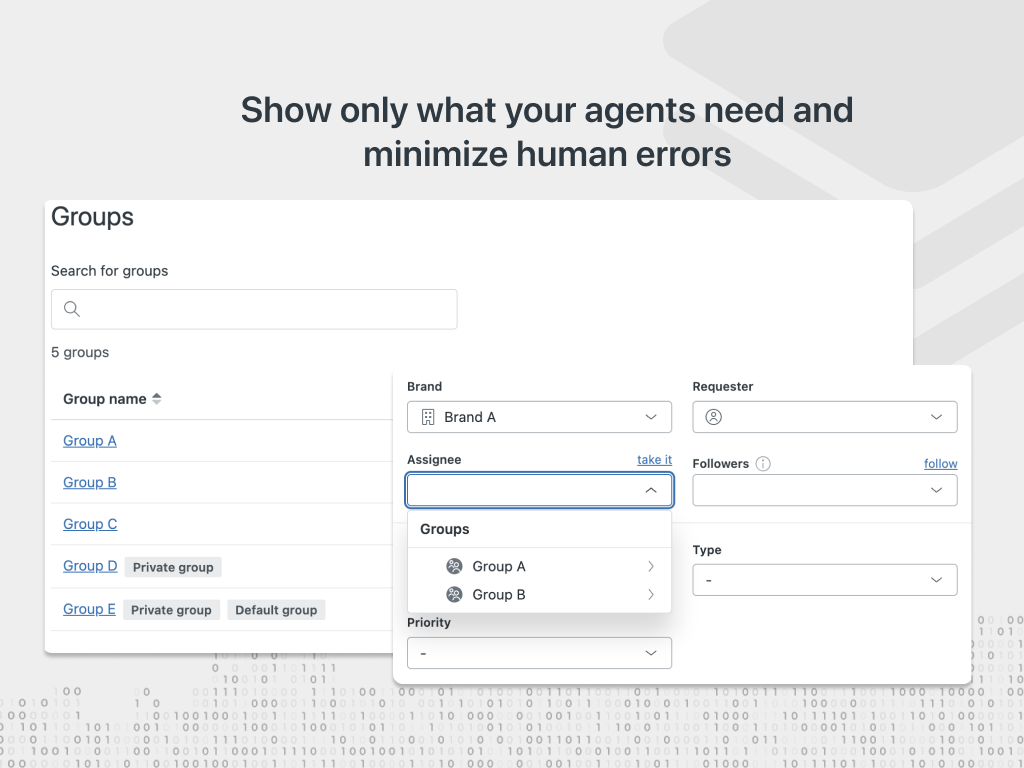
Task: Click the search magnifier icon
Action: click(72, 309)
